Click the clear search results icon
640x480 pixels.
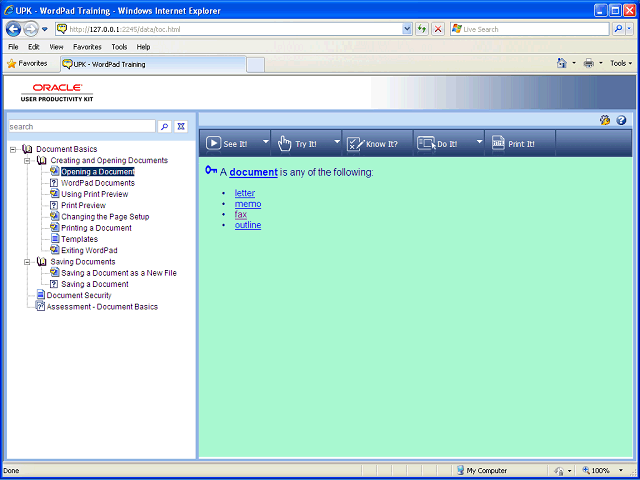(181, 127)
